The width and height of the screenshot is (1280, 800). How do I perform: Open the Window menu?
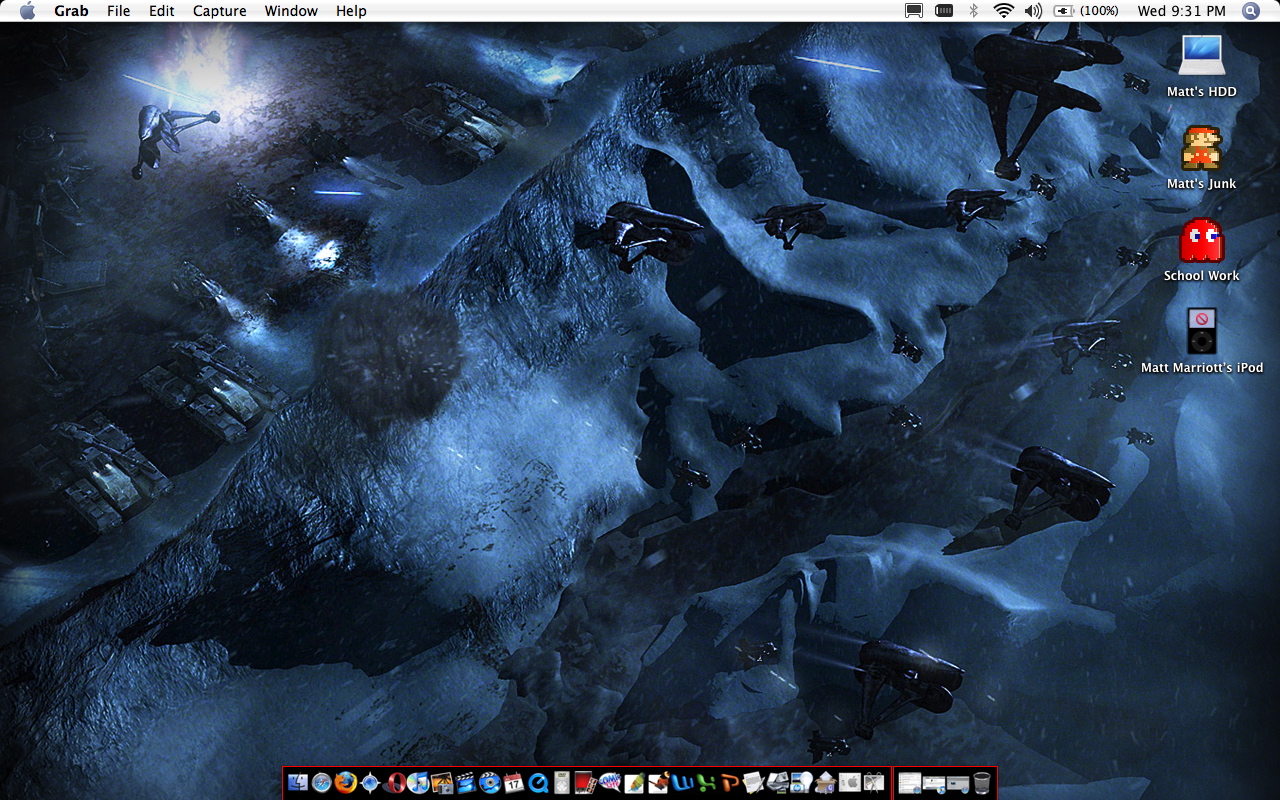(291, 11)
